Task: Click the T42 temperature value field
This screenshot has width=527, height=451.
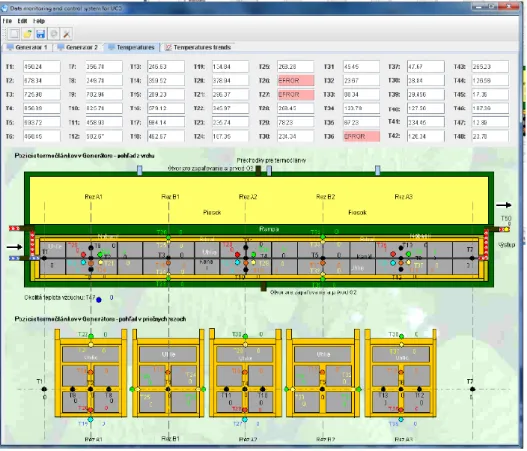Action: tap(426, 136)
